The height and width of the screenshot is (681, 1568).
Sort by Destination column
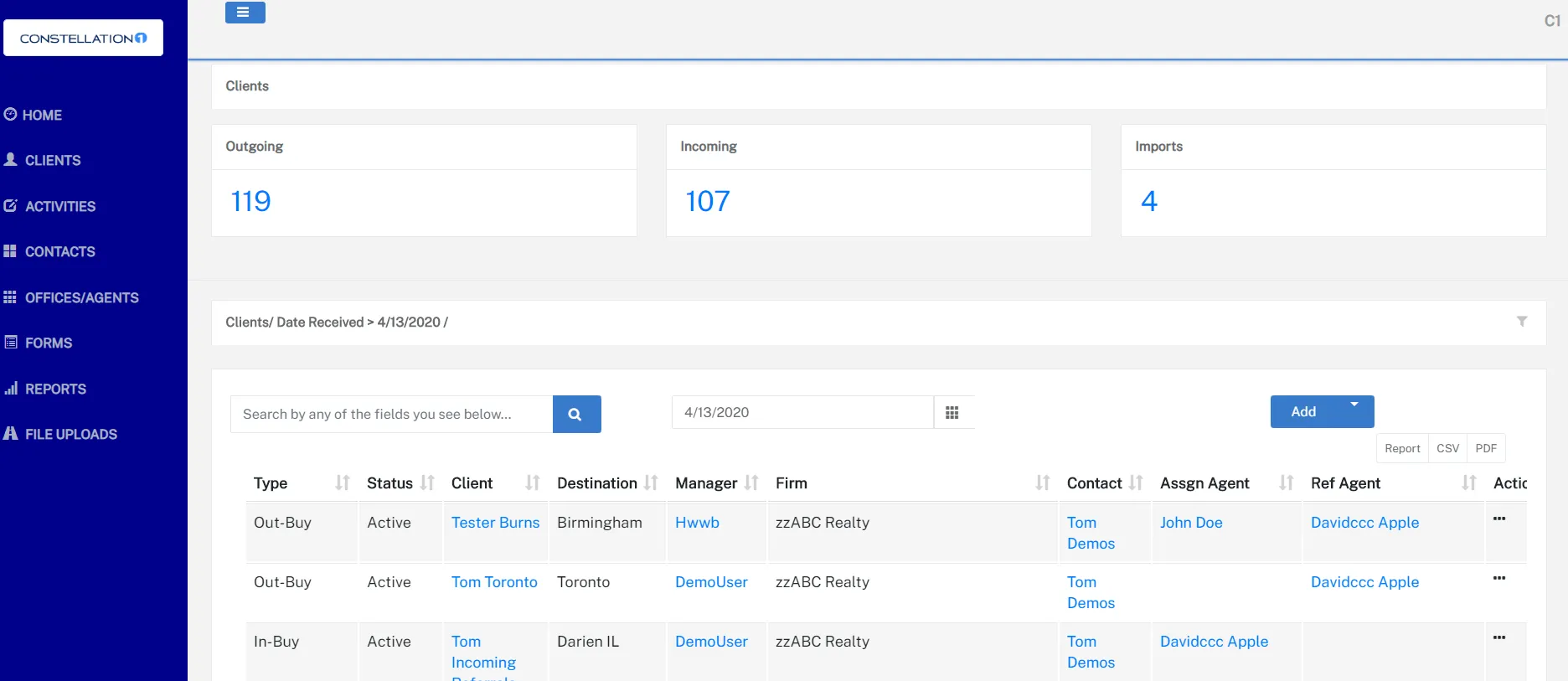651,482
